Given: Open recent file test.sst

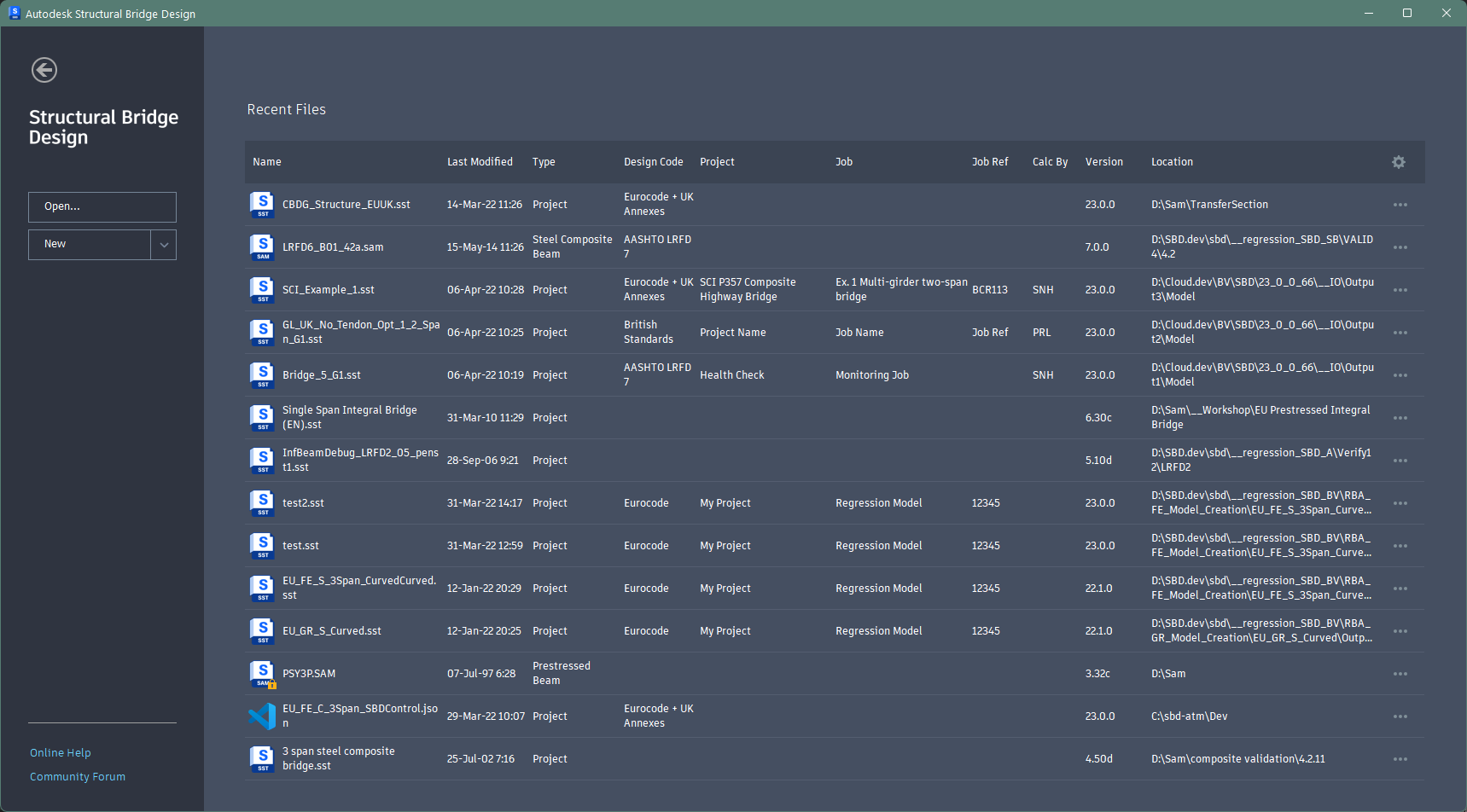Looking at the screenshot, I should point(300,546).
